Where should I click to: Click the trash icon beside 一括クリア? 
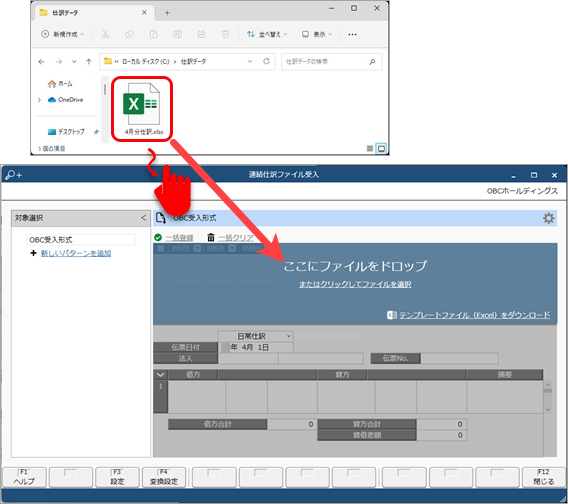pos(211,237)
